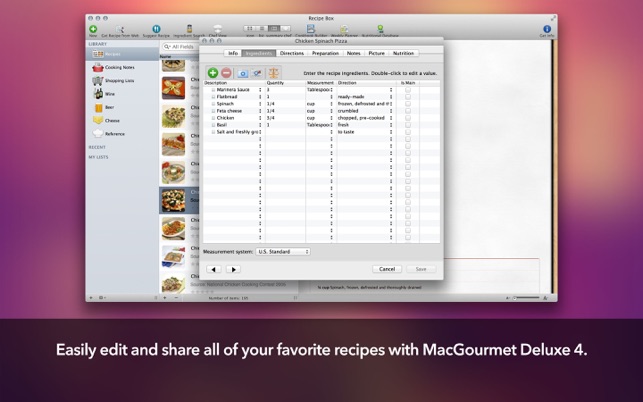Image resolution: width=643 pixels, height=402 pixels.
Task: Toggle small checkbox left of Marinara Sauce
Action: coord(213,90)
